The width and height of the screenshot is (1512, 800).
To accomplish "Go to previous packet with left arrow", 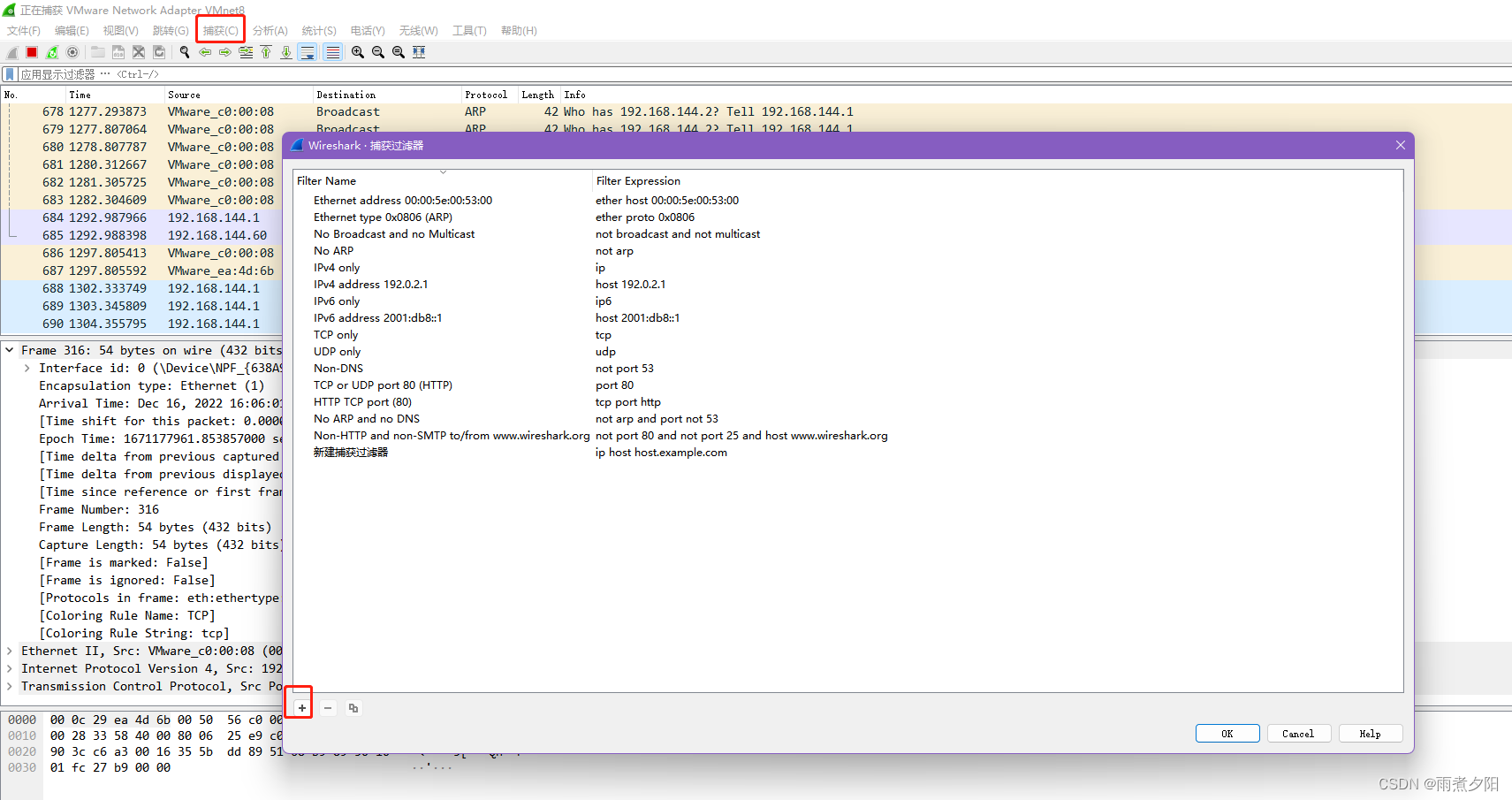I will [x=205, y=52].
